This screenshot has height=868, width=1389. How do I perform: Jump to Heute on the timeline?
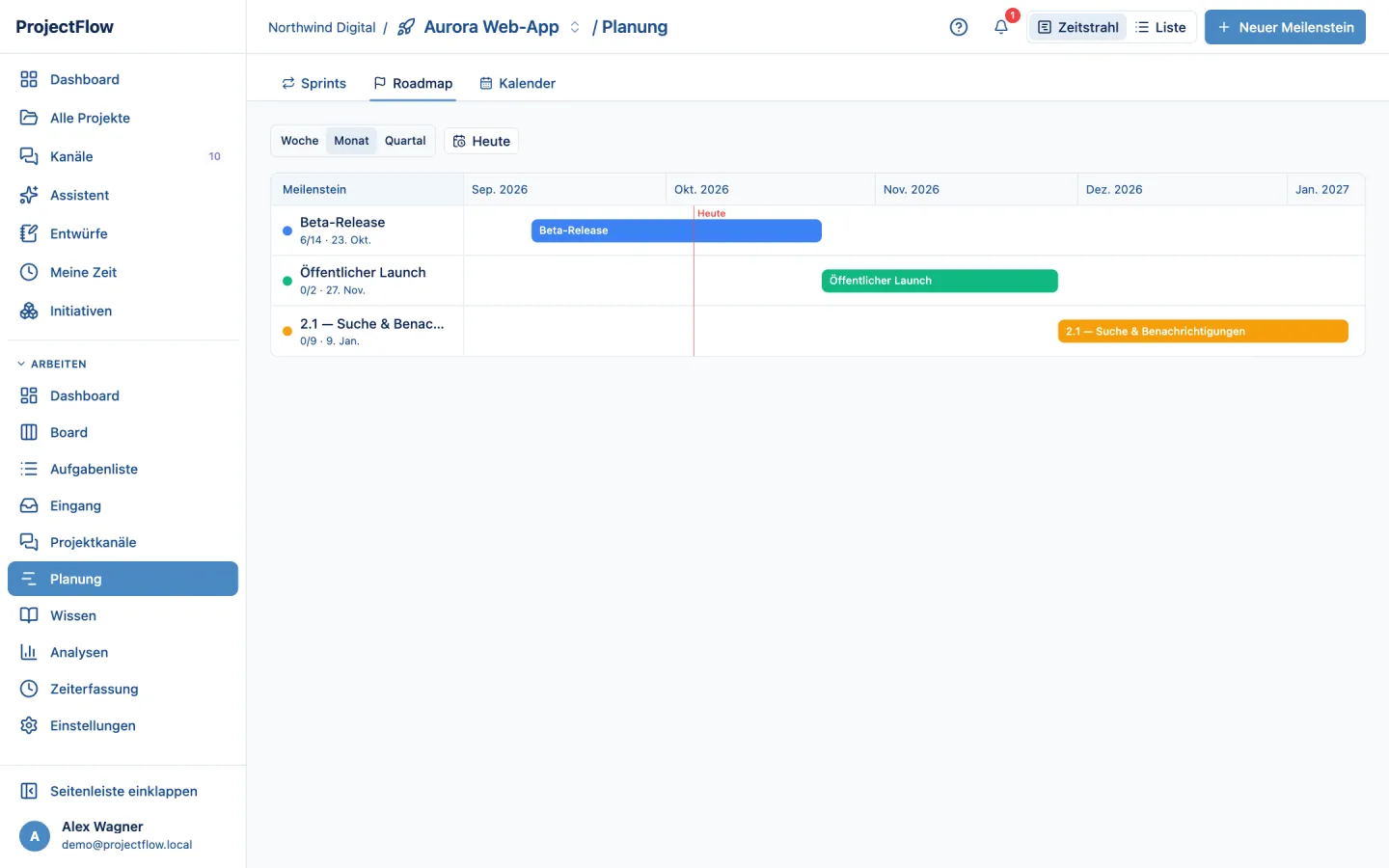(x=481, y=141)
